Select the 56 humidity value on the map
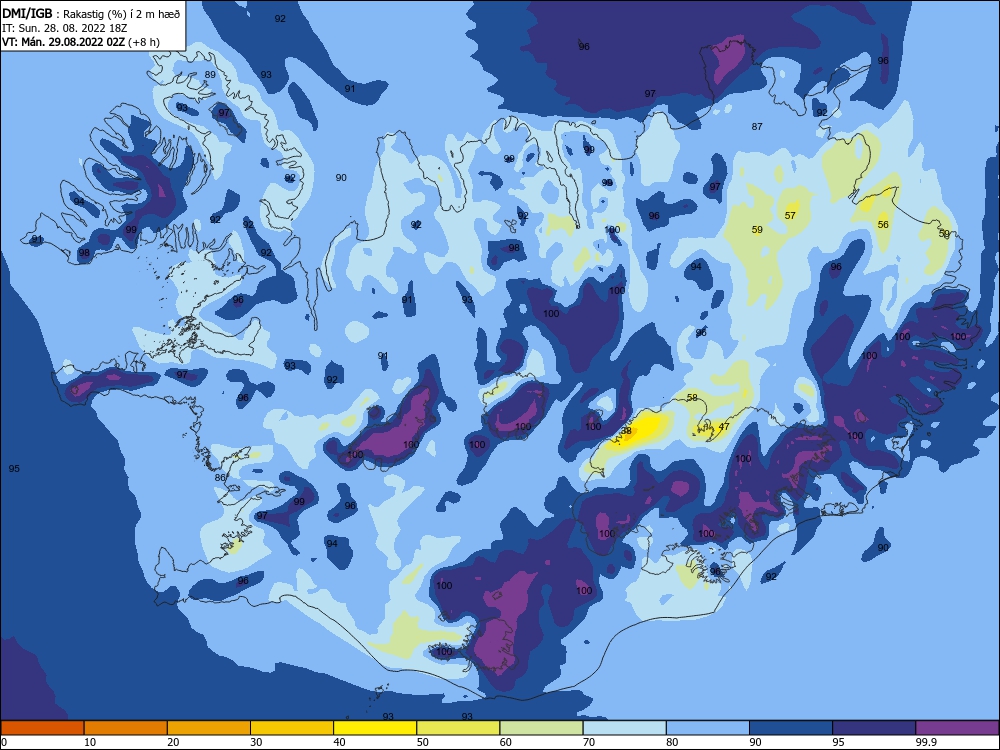The image size is (1000, 750). click(883, 224)
